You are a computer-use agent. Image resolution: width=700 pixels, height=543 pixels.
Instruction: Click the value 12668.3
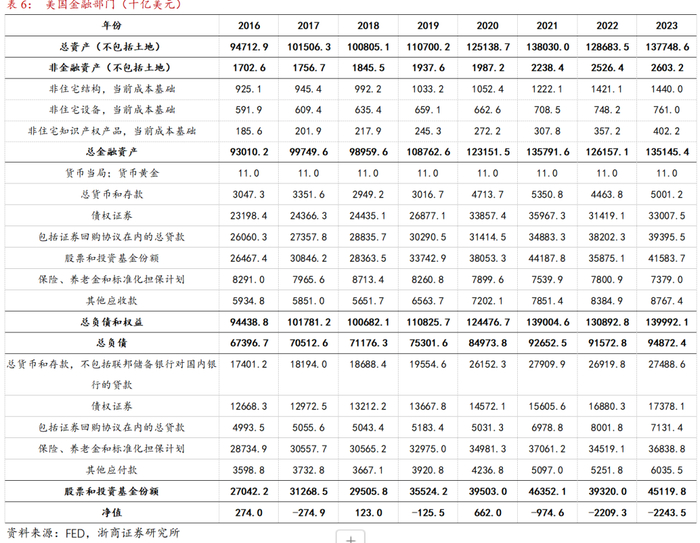[249, 406]
